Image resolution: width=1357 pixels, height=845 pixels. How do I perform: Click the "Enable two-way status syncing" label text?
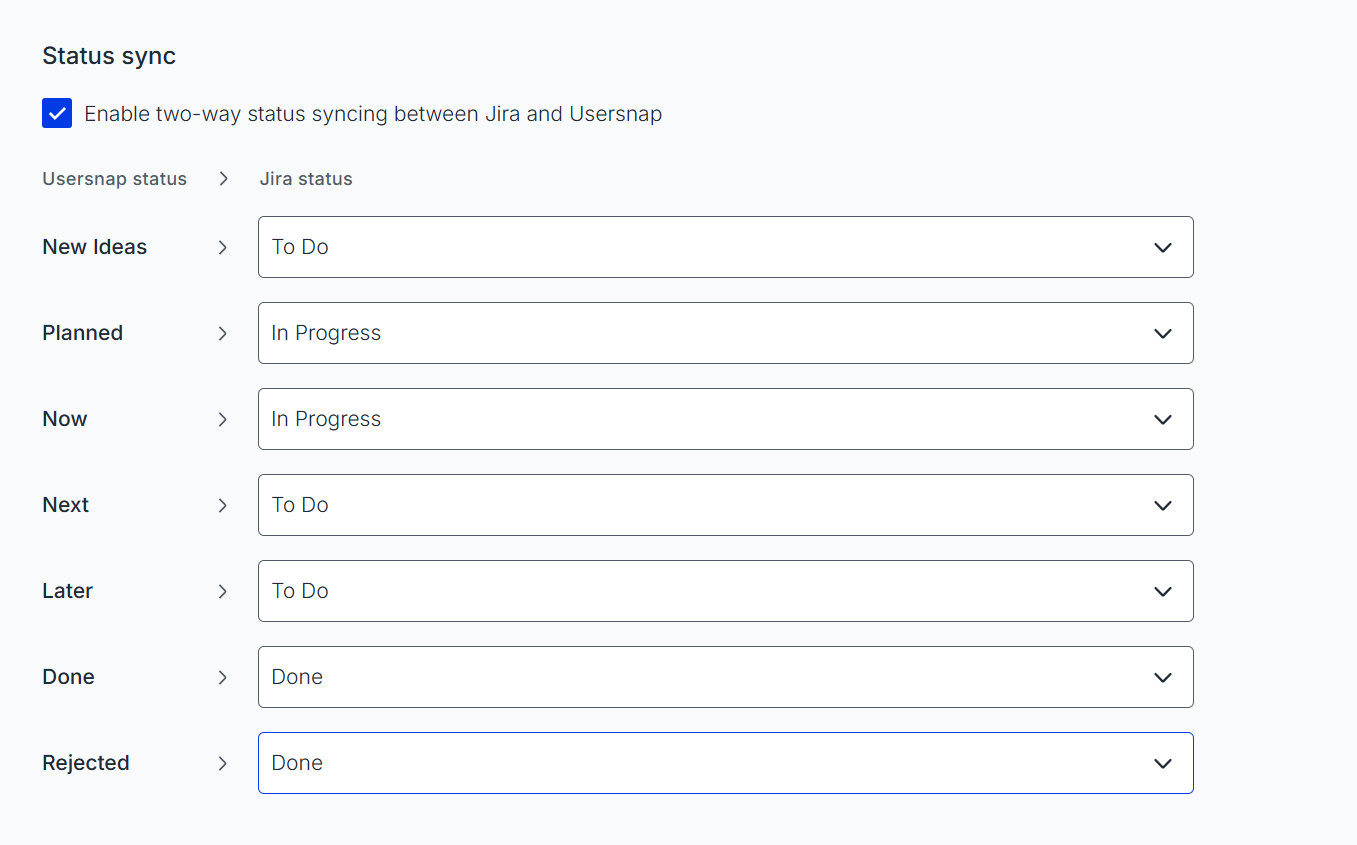(x=373, y=114)
